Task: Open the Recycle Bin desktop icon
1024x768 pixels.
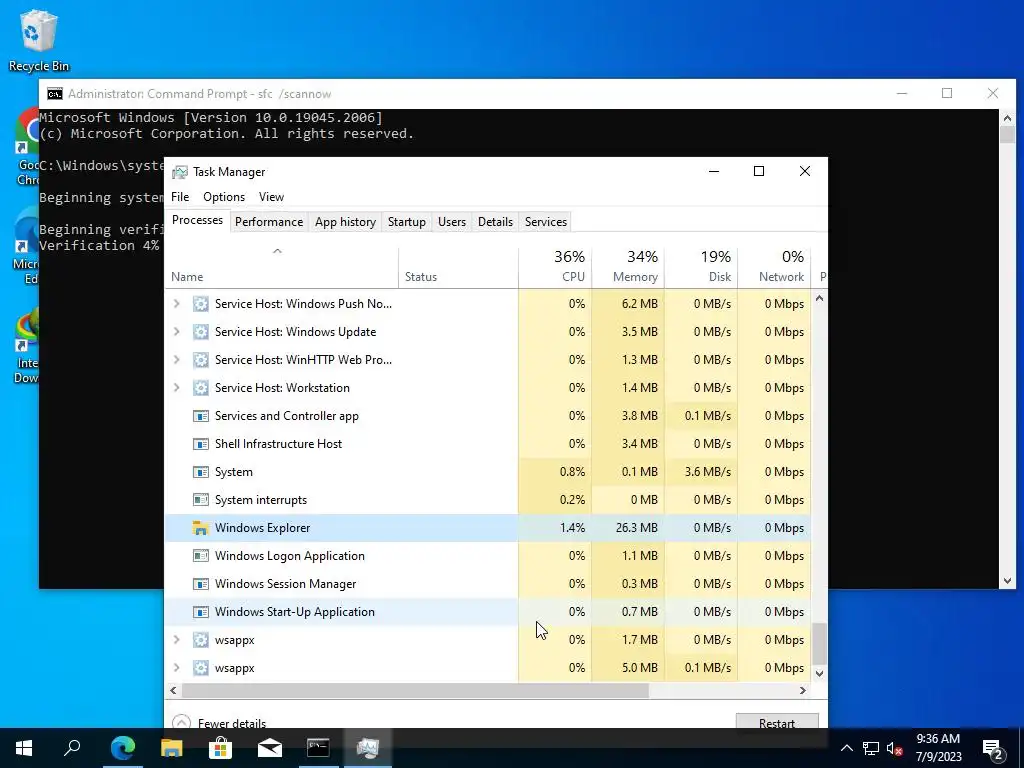Action: pos(39,40)
